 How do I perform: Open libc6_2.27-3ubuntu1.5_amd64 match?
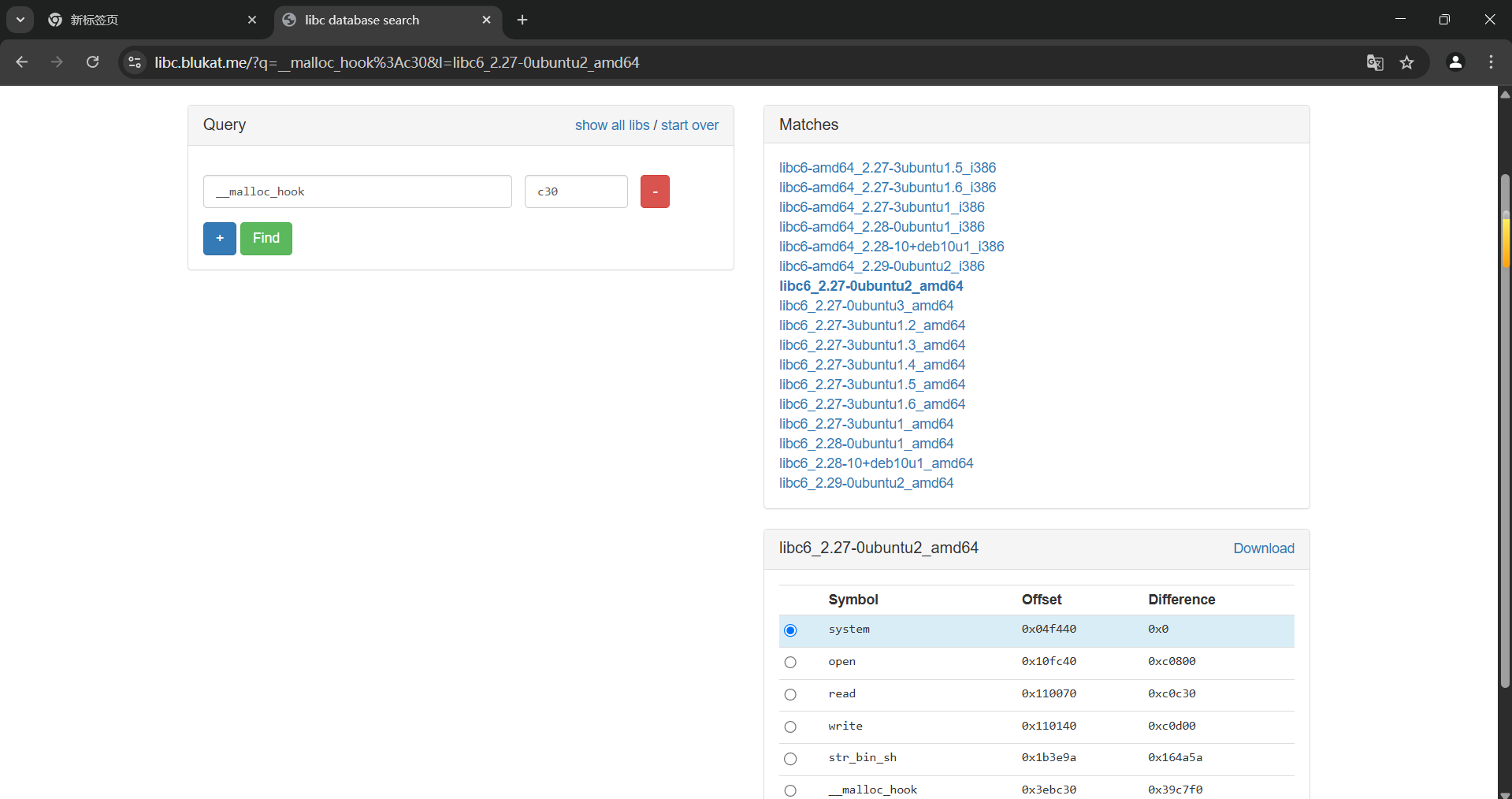click(872, 385)
